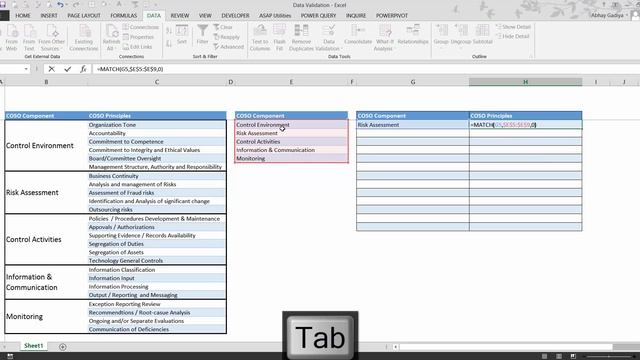Open the ASAP Utilities tab
The image size is (640, 360).
(x=275, y=16)
